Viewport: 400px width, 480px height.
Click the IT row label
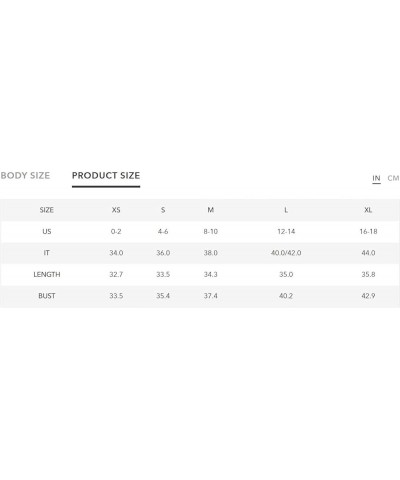coord(47,253)
